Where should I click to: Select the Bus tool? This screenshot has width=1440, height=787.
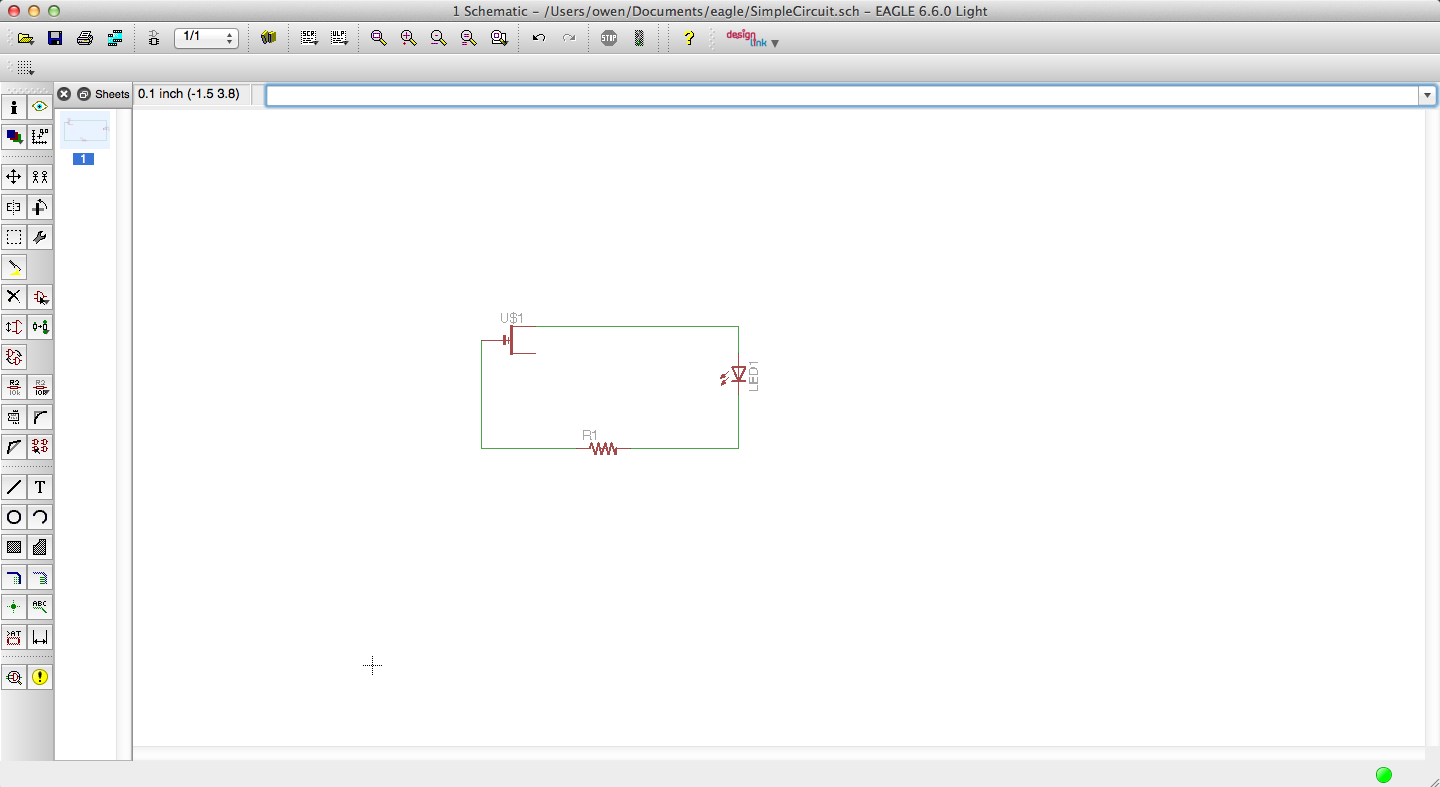tap(14, 577)
